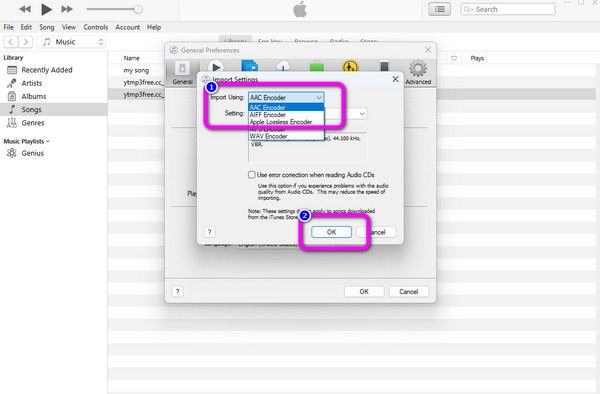The width and height of the screenshot is (600, 394).
Task: Click the volume slider knob
Action: [139, 9]
